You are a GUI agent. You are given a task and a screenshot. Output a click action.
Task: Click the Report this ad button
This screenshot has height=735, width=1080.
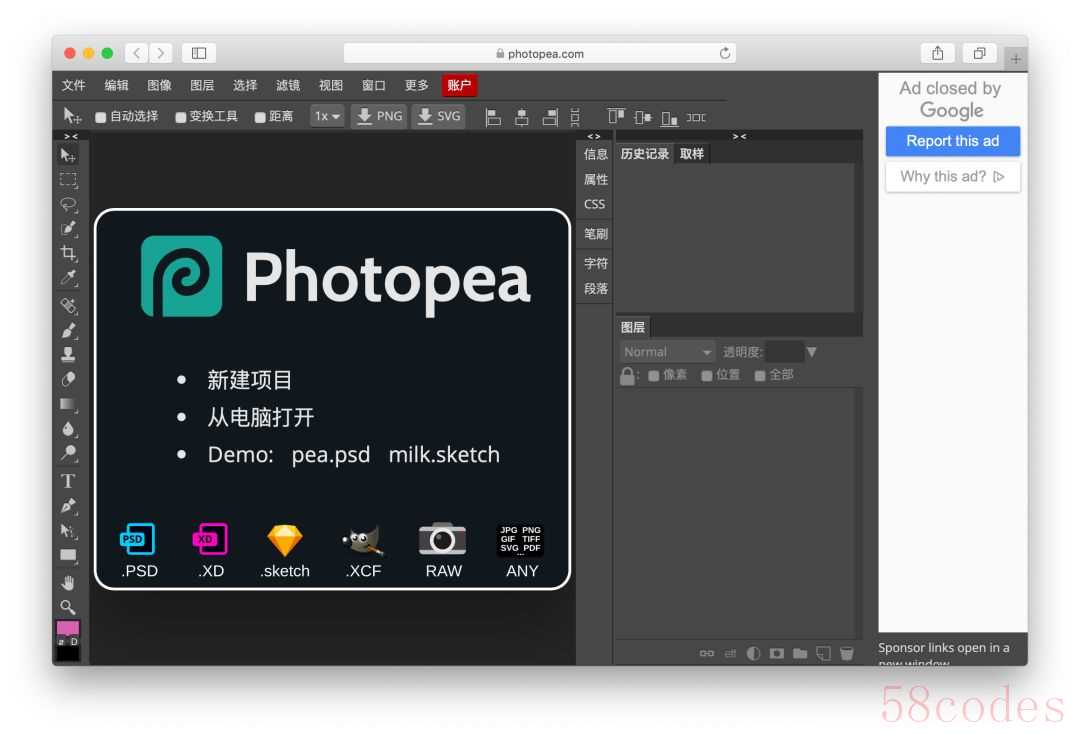click(953, 141)
